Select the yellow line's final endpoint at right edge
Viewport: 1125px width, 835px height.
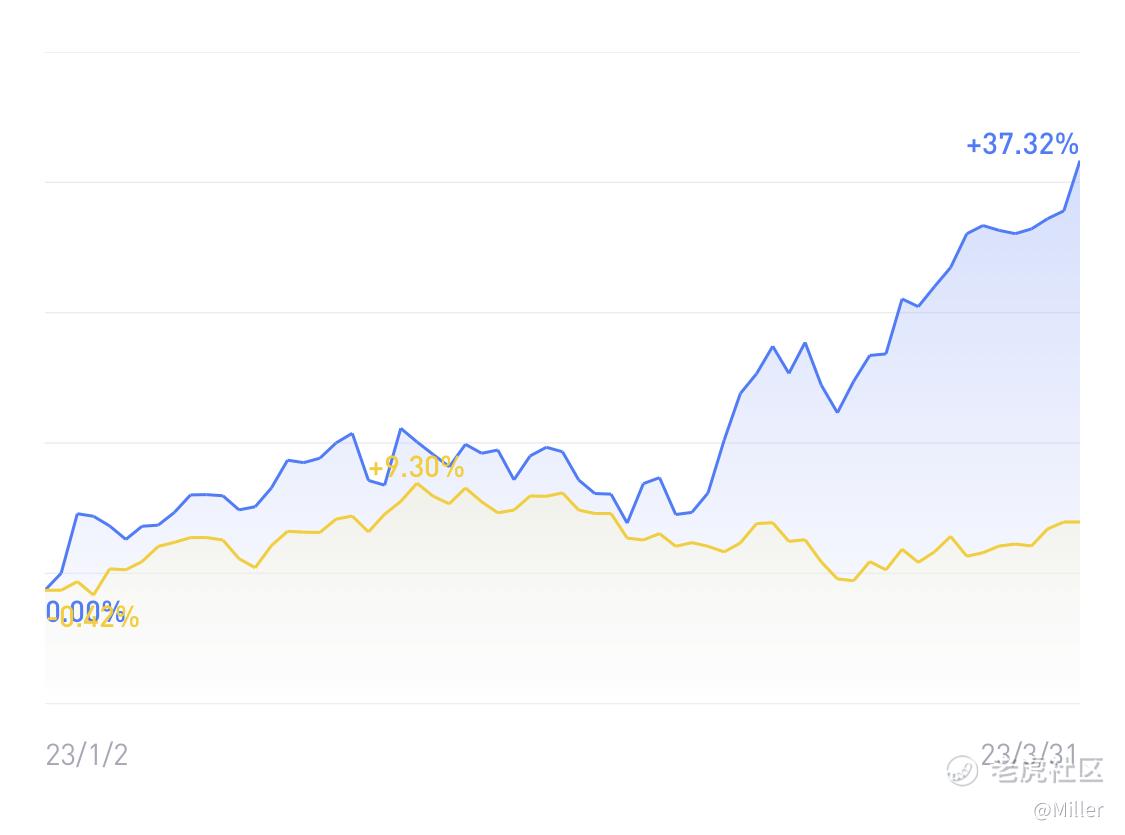coord(1078,522)
